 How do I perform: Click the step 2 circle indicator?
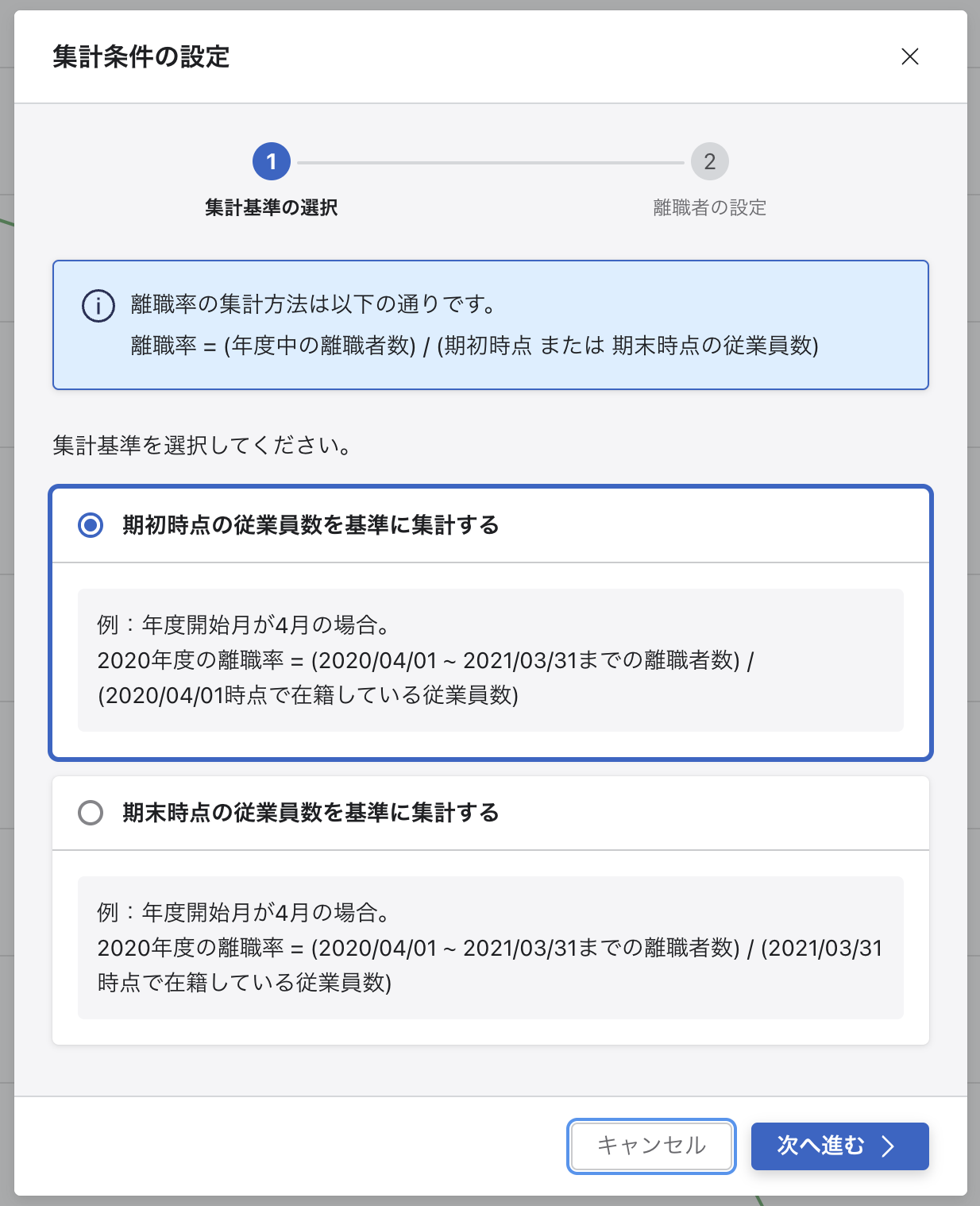coord(710,162)
